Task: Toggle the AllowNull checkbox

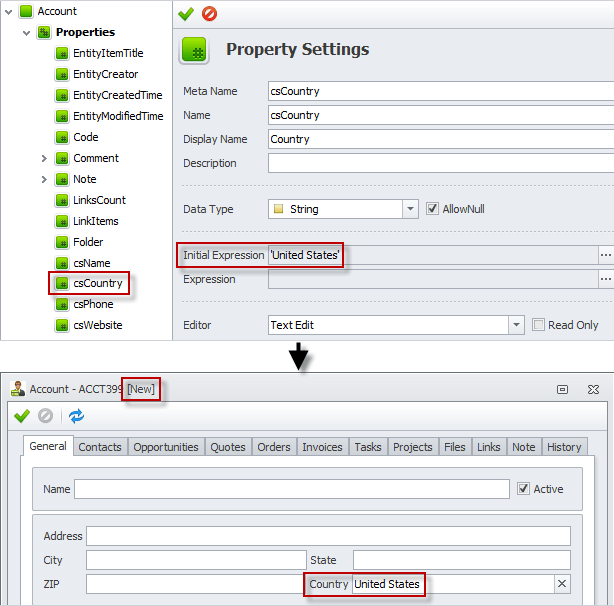Action: pyautogui.click(x=432, y=209)
